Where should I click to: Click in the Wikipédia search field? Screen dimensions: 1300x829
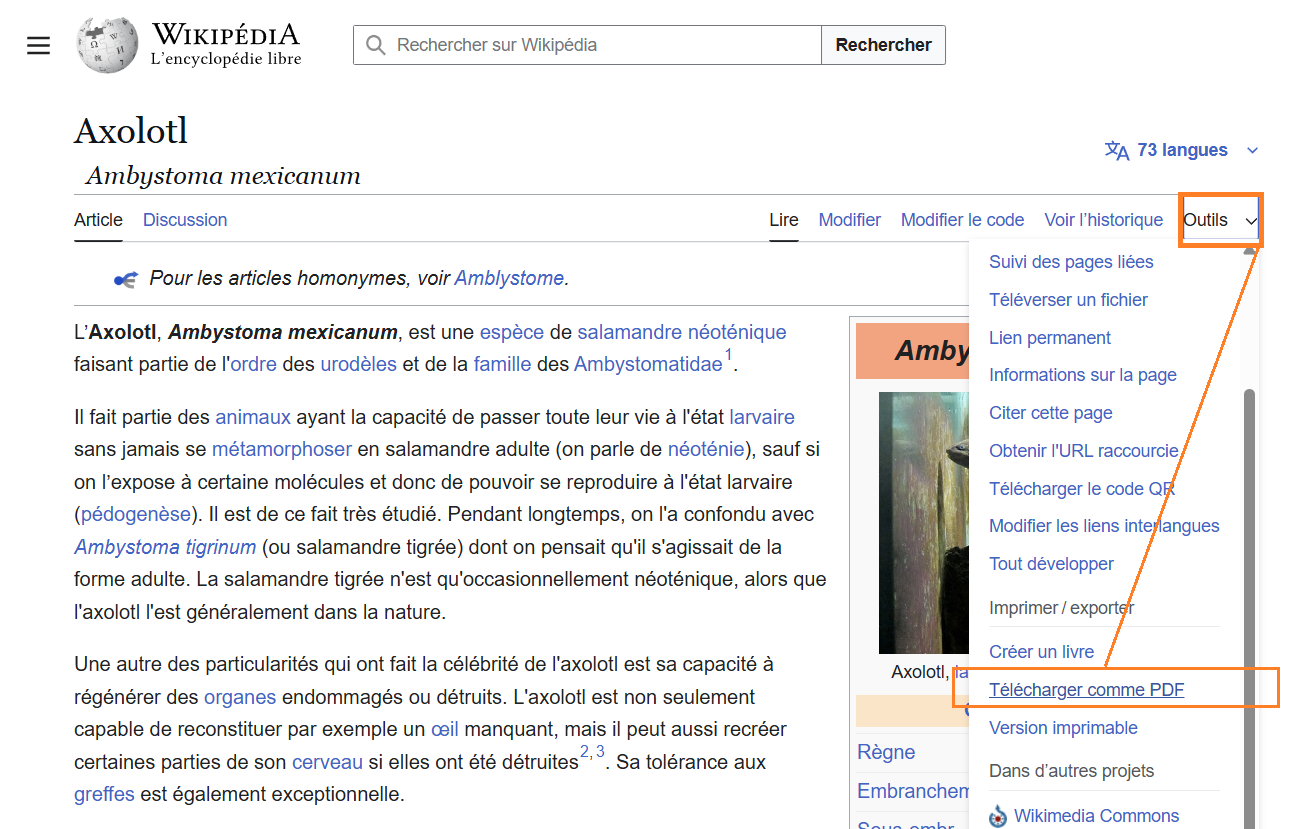tap(600, 45)
